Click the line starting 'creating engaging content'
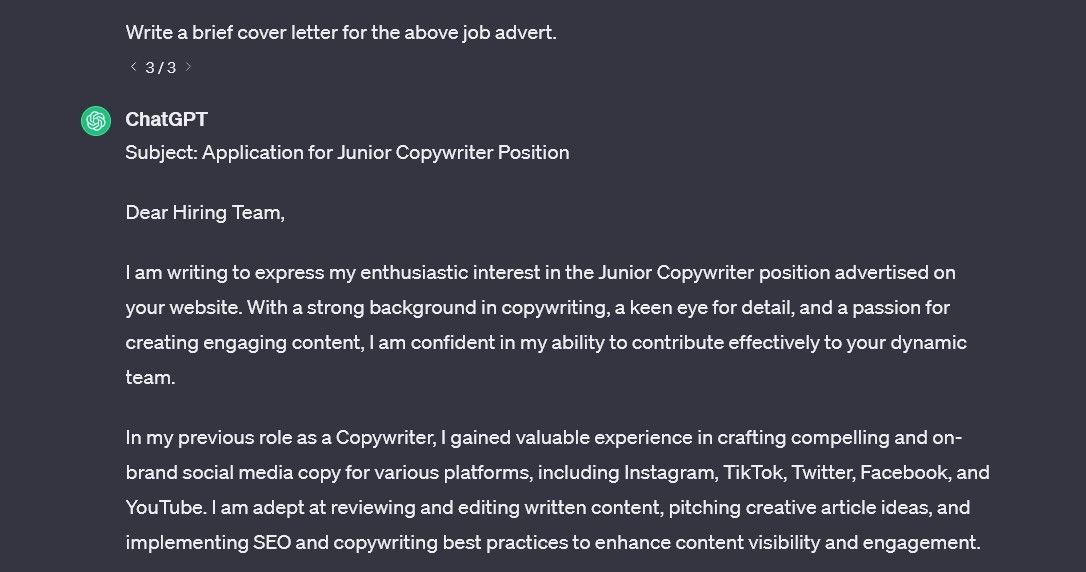This screenshot has width=1086, height=572. [x=546, y=342]
